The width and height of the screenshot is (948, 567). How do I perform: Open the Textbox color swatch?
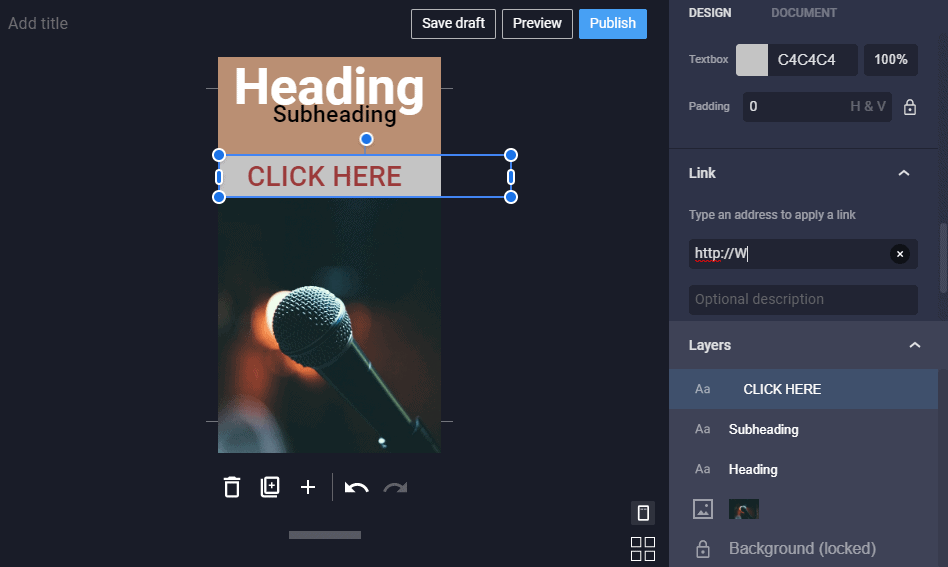click(752, 60)
